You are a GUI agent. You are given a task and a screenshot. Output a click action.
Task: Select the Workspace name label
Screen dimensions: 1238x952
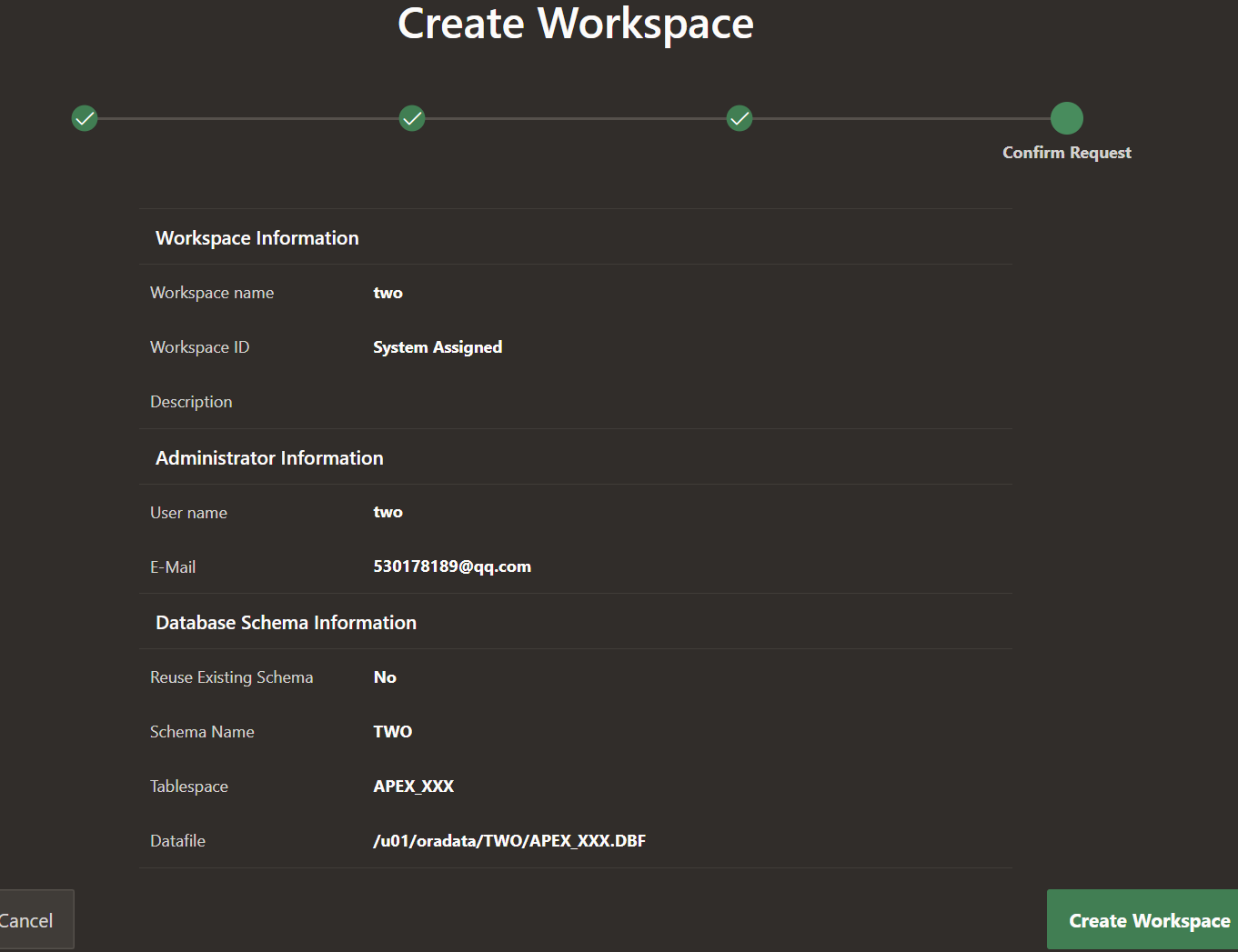click(x=212, y=293)
